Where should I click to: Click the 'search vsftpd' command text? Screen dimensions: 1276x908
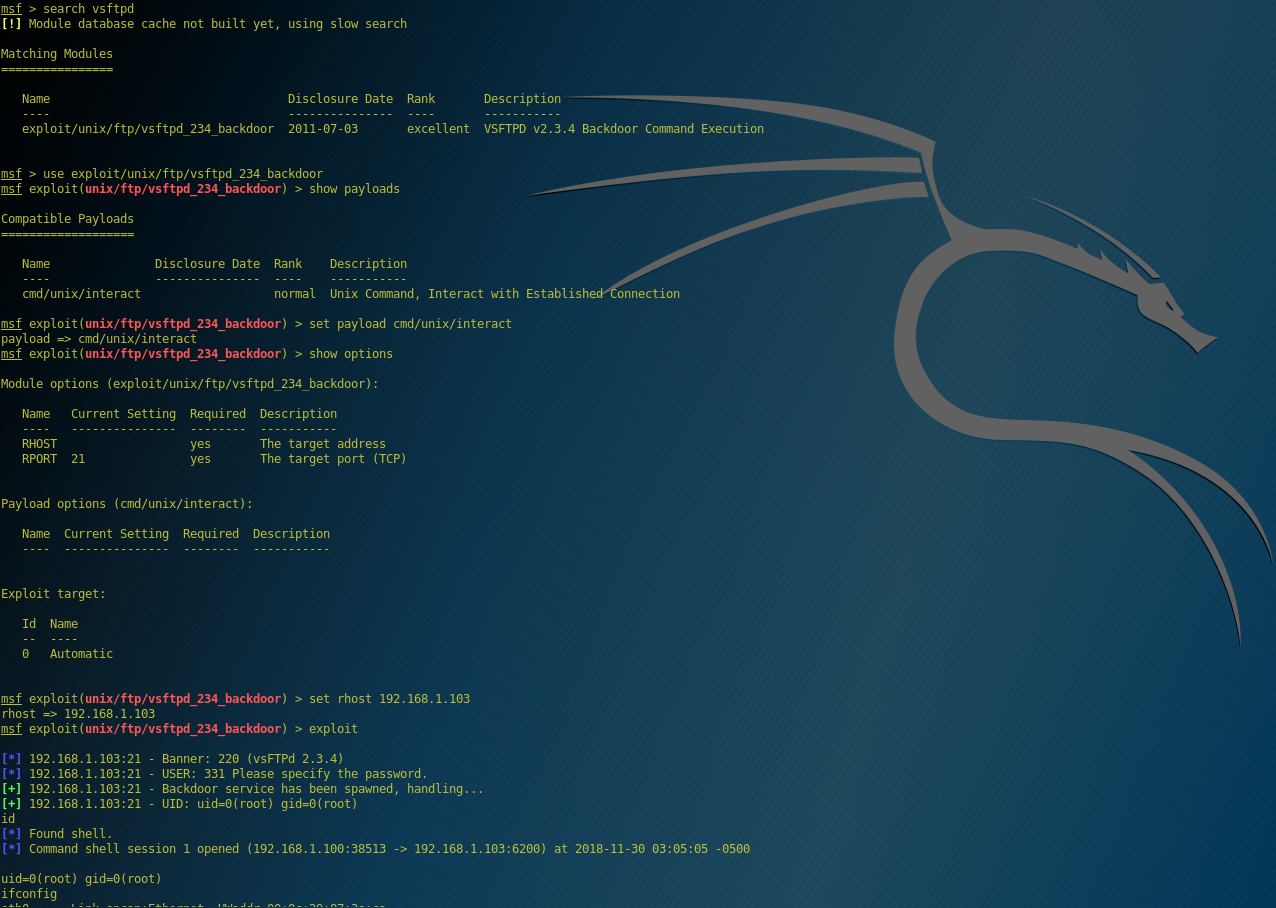pos(88,9)
